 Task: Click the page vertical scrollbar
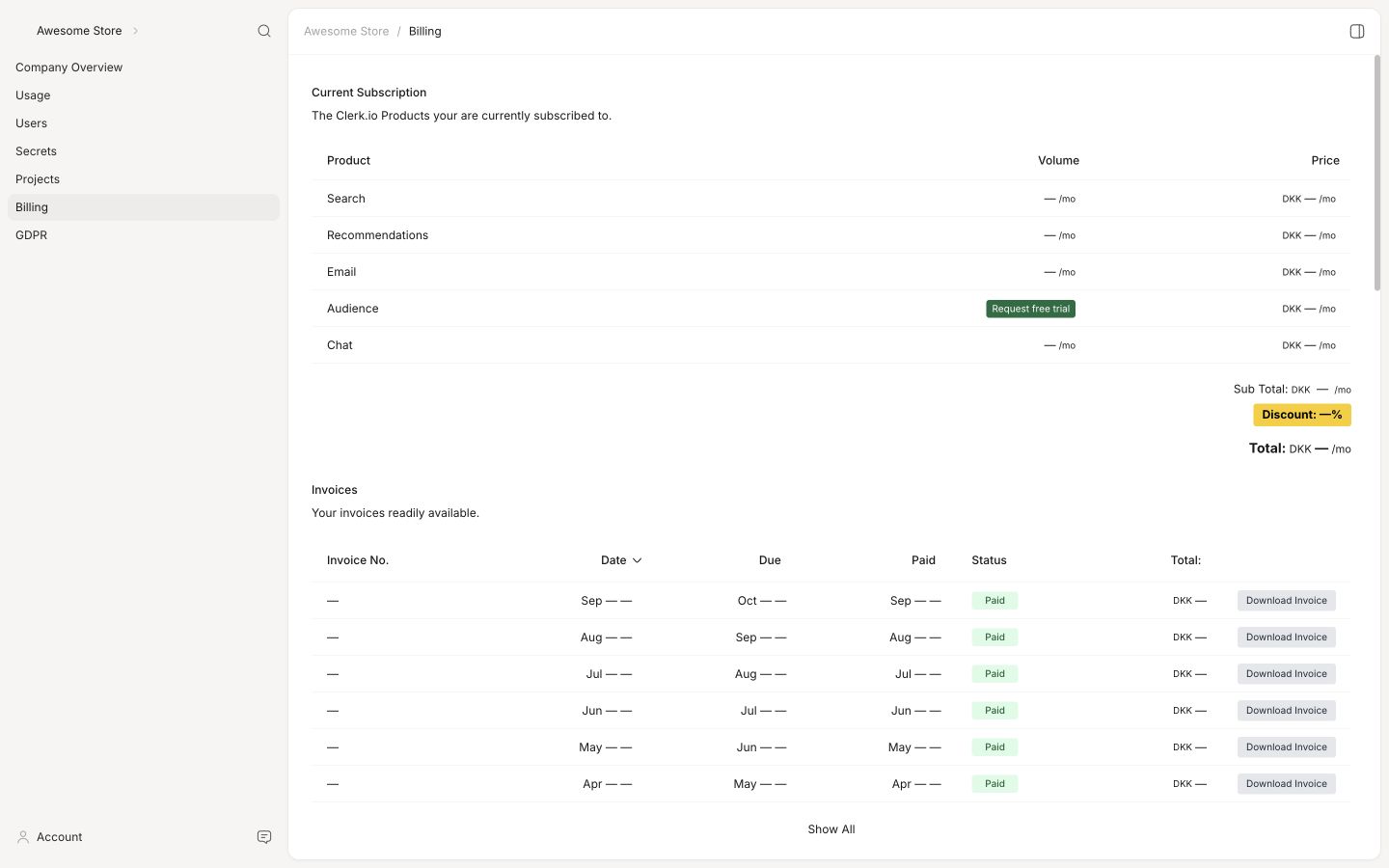pos(1377,173)
